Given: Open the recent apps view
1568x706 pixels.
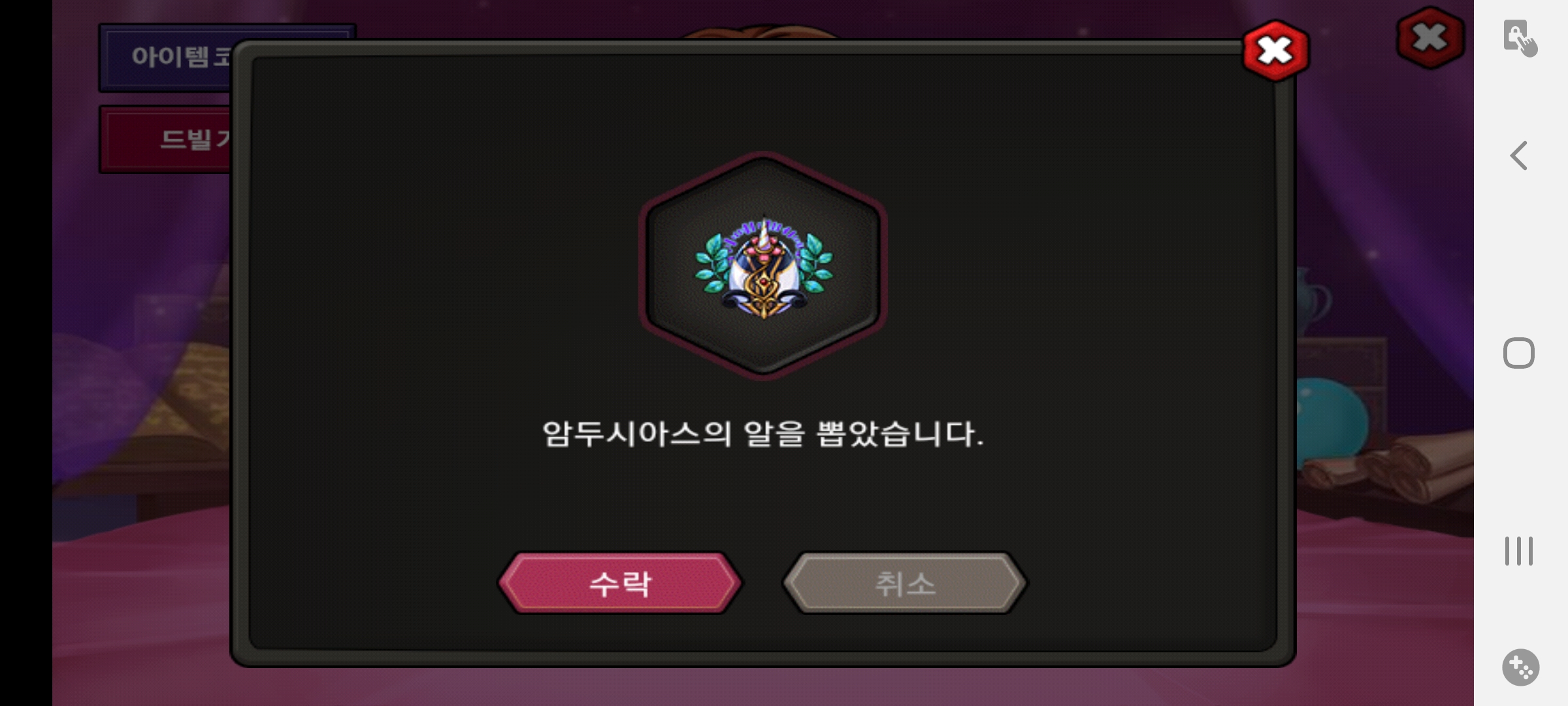Looking at the screenshot, I should coord(1519,551).
